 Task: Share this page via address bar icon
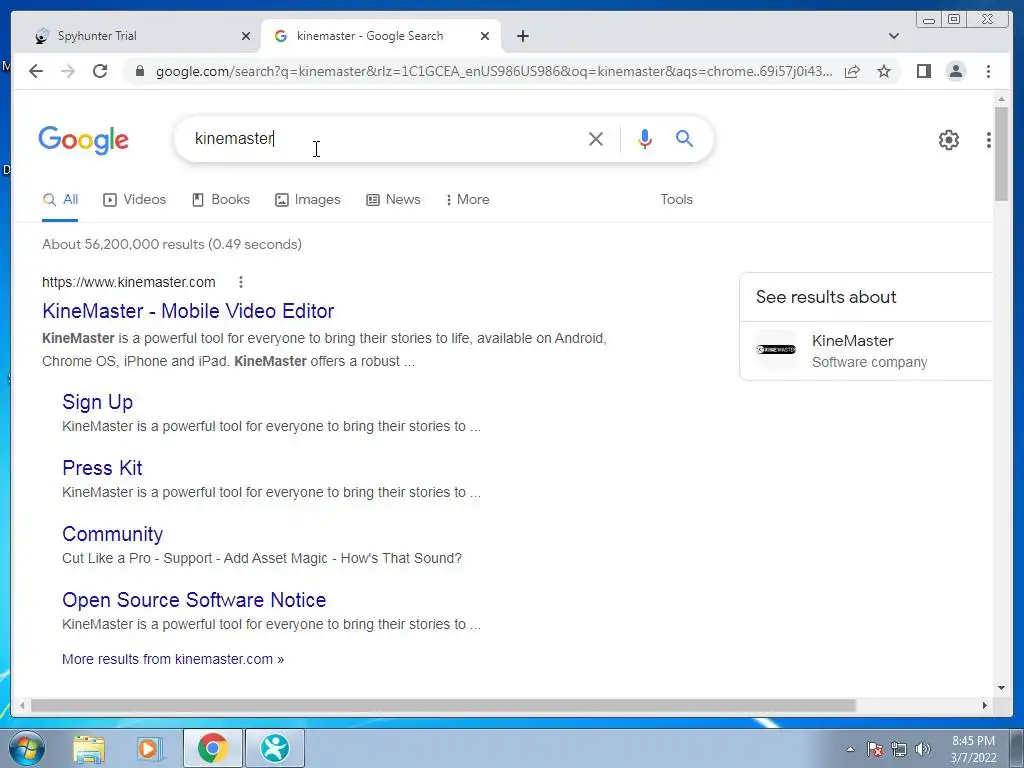tap(852, 71)
